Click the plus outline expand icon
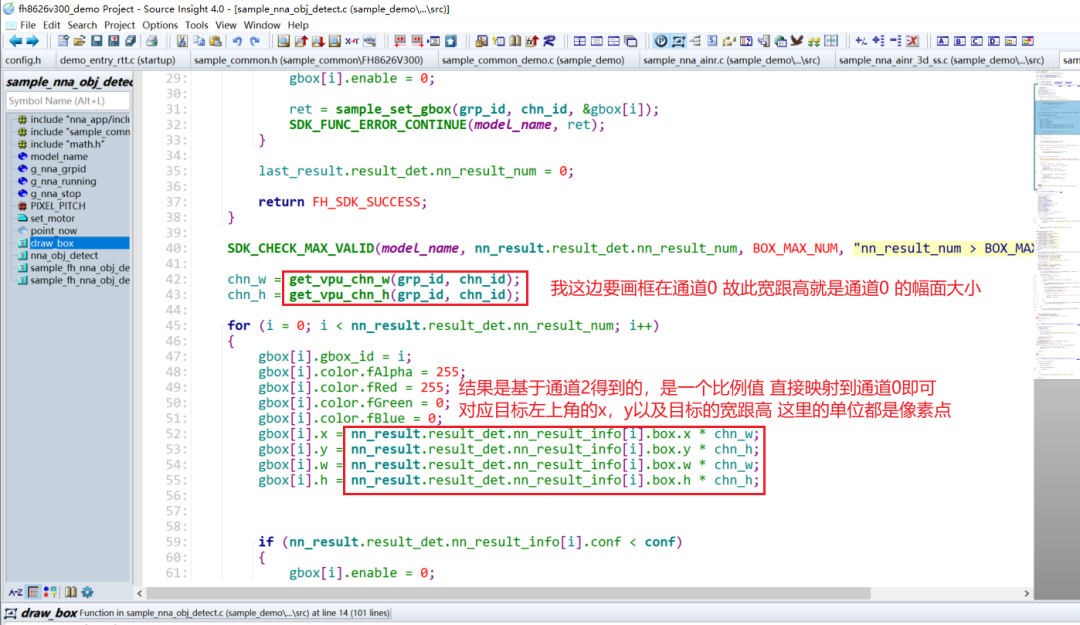The height and width of the screenshot is (625, 1080). [878, 41]
